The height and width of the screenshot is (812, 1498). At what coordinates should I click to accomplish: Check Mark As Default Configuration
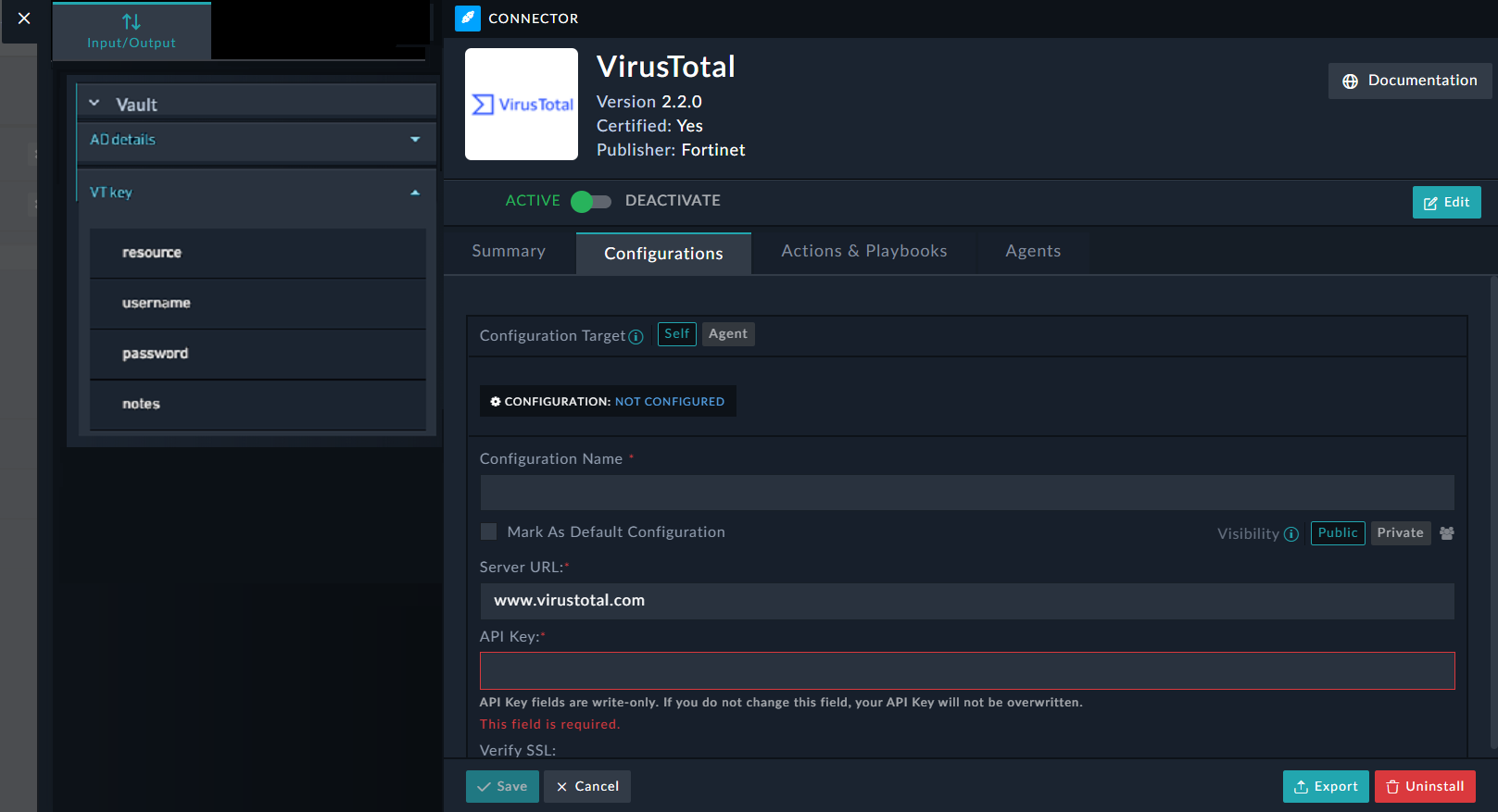(488, 531)
